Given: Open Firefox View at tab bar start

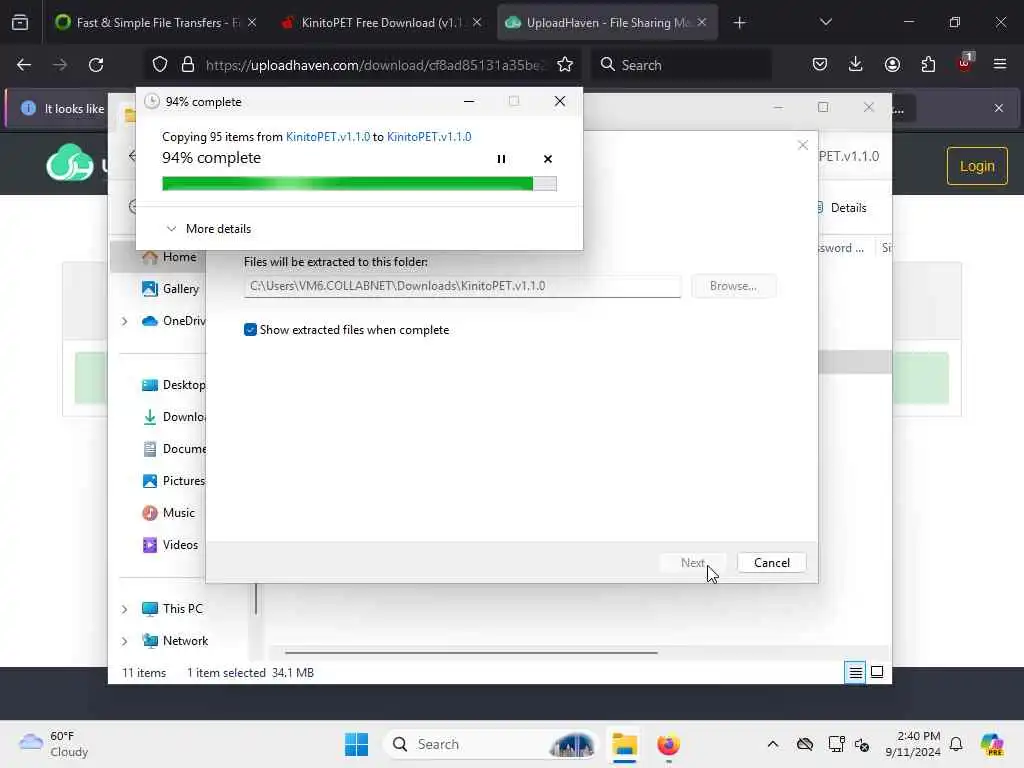Looking at the screenshot, I should [20, 23].
